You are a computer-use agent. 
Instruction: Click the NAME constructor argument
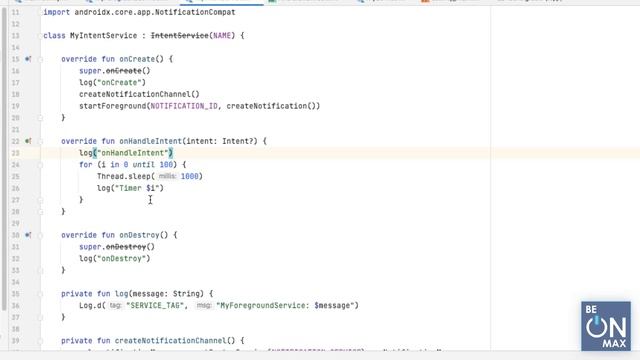pyautogui.click(x=222, y=36)
